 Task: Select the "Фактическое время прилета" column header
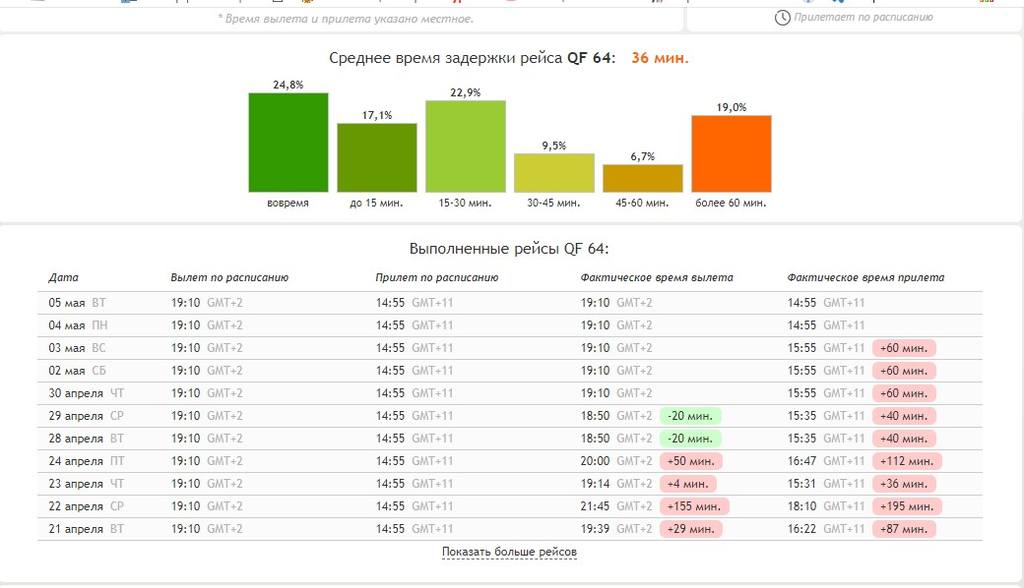pyautogui.click(x=866, y=277)
